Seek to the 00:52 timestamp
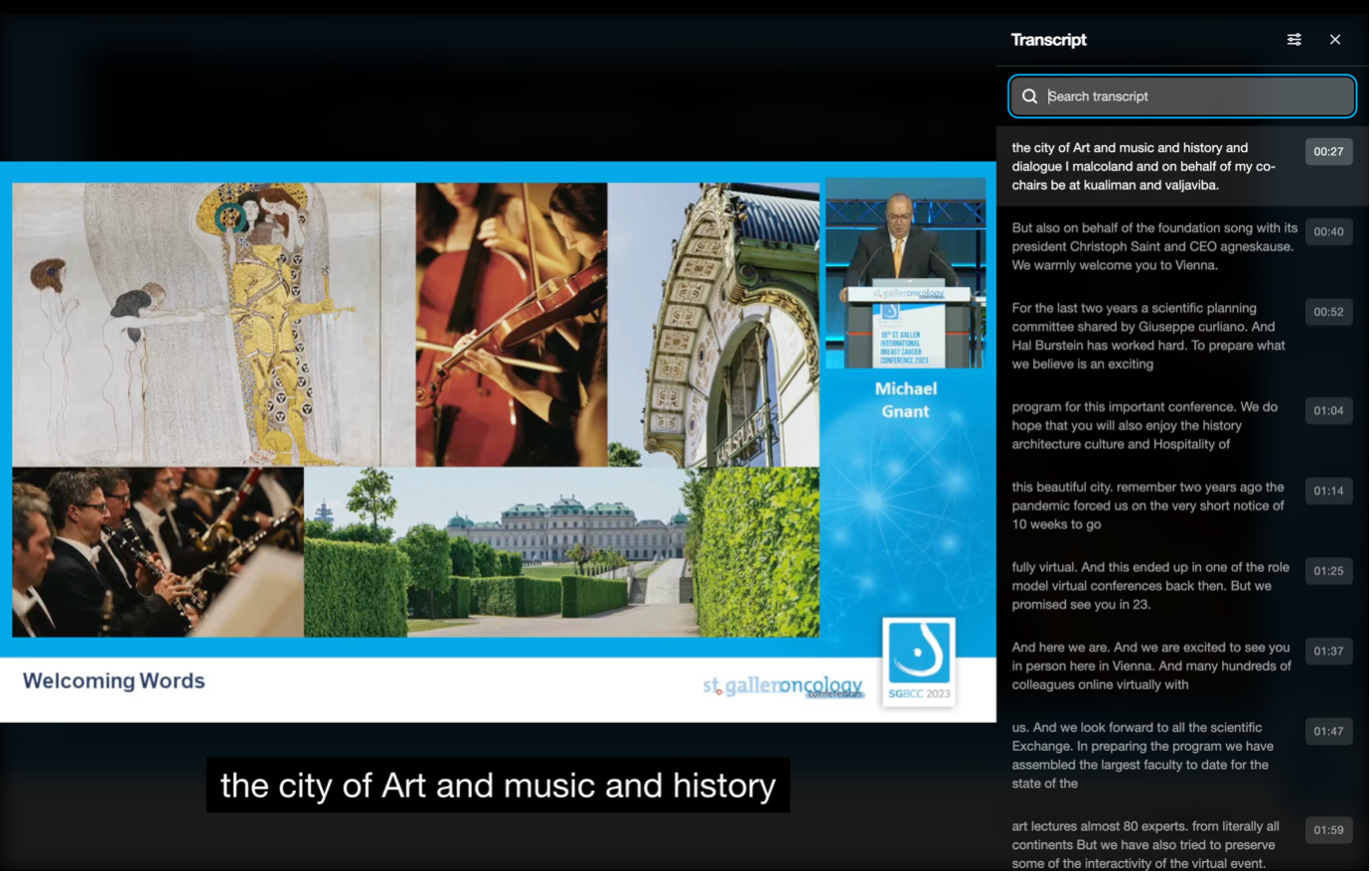Viewport: 1372px width, 874px height. pos(1327,312)
